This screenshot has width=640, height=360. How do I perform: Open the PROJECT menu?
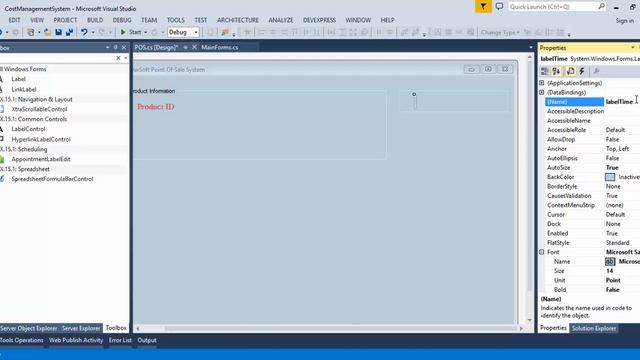65,20
